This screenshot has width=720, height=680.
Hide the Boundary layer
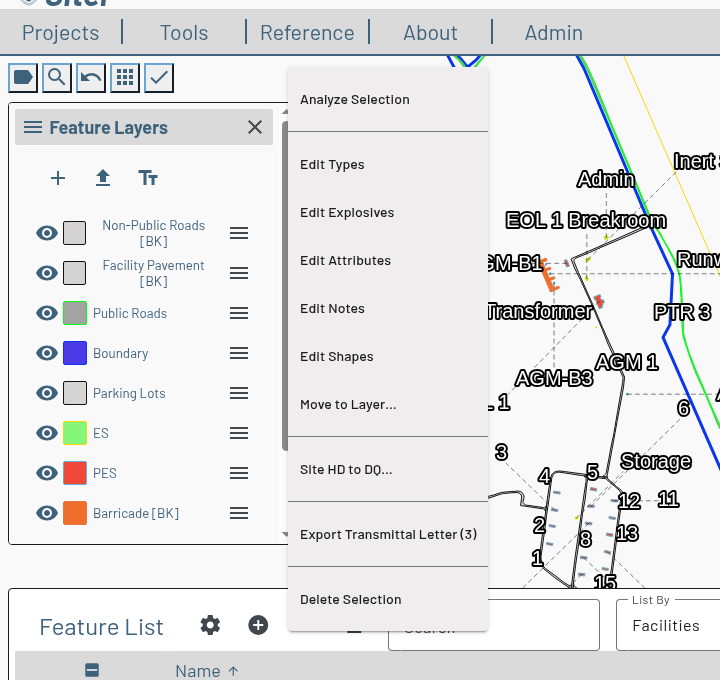tap(47, 353)
